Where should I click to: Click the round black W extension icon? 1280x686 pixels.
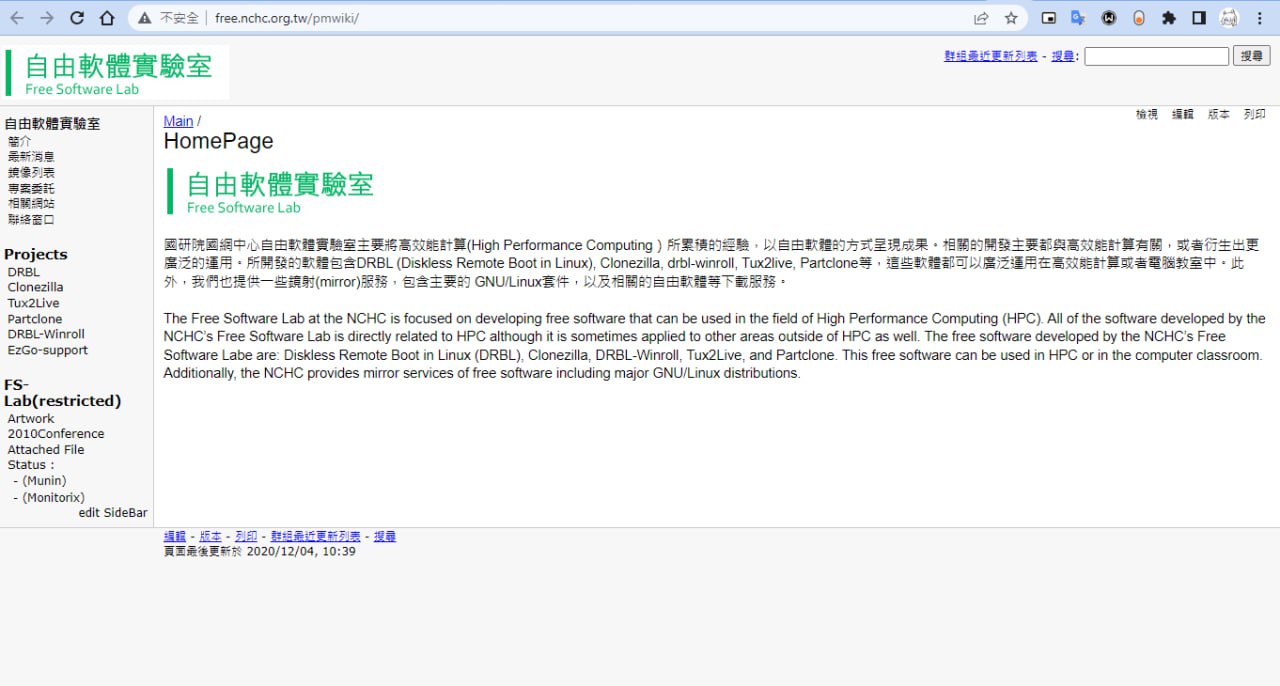click(1108, 18)
